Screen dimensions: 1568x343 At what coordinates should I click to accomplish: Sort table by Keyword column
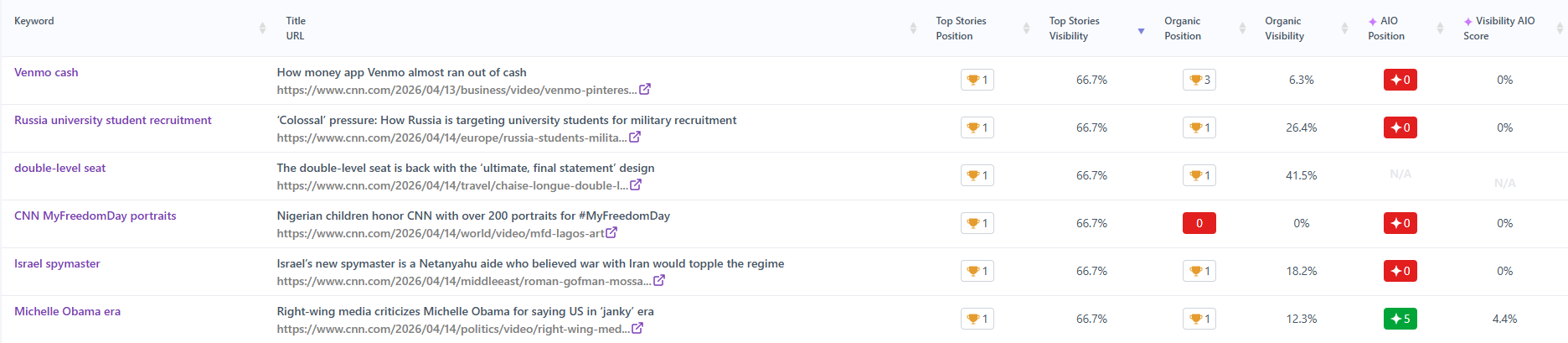coord(262,29)
